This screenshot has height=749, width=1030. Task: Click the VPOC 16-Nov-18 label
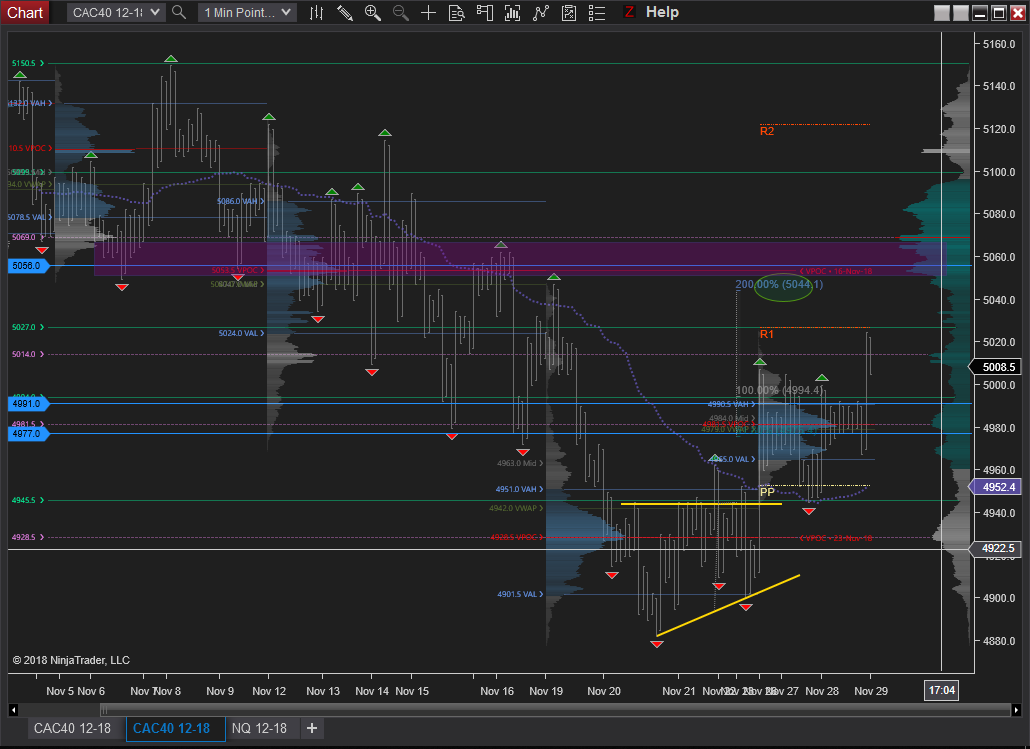coord(836,271)
